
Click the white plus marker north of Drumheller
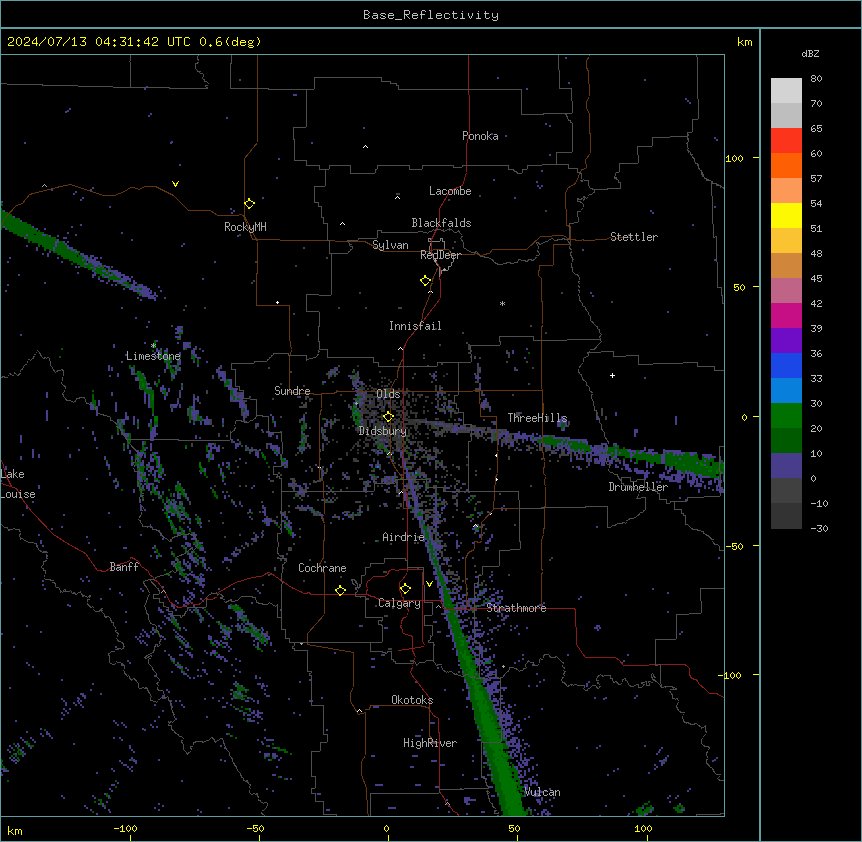pos(612,375)
